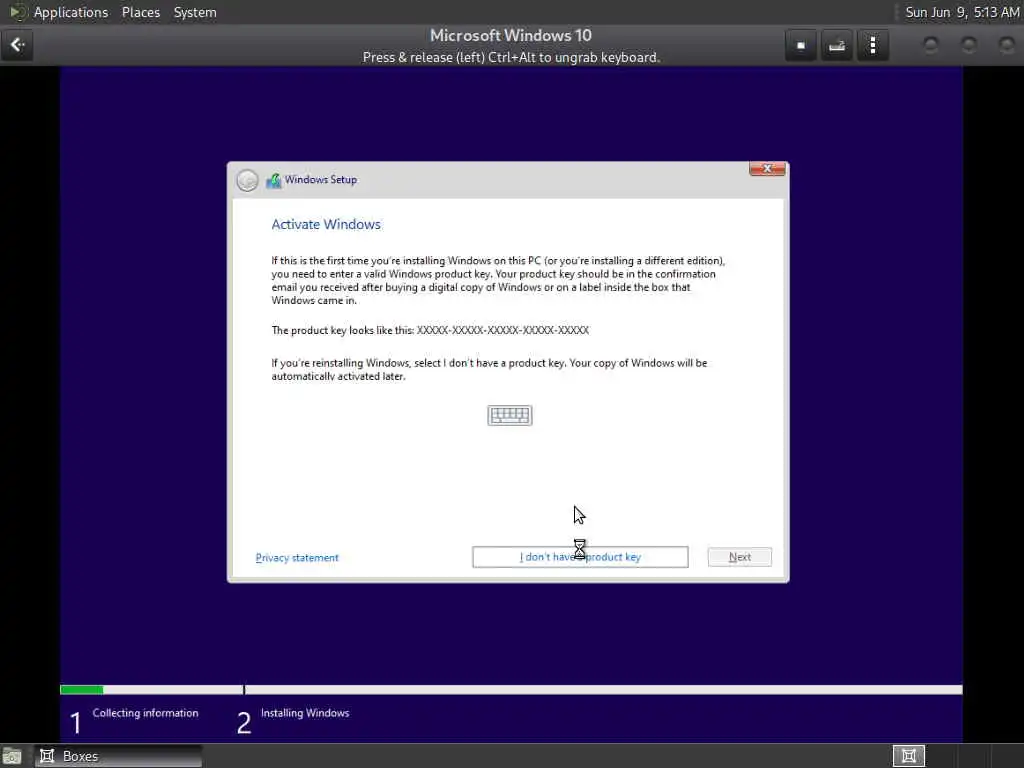The height and width of the screenshot is (768, 1024).
Task: Click the 'Collecting information' step label
Action: point(145,713)
